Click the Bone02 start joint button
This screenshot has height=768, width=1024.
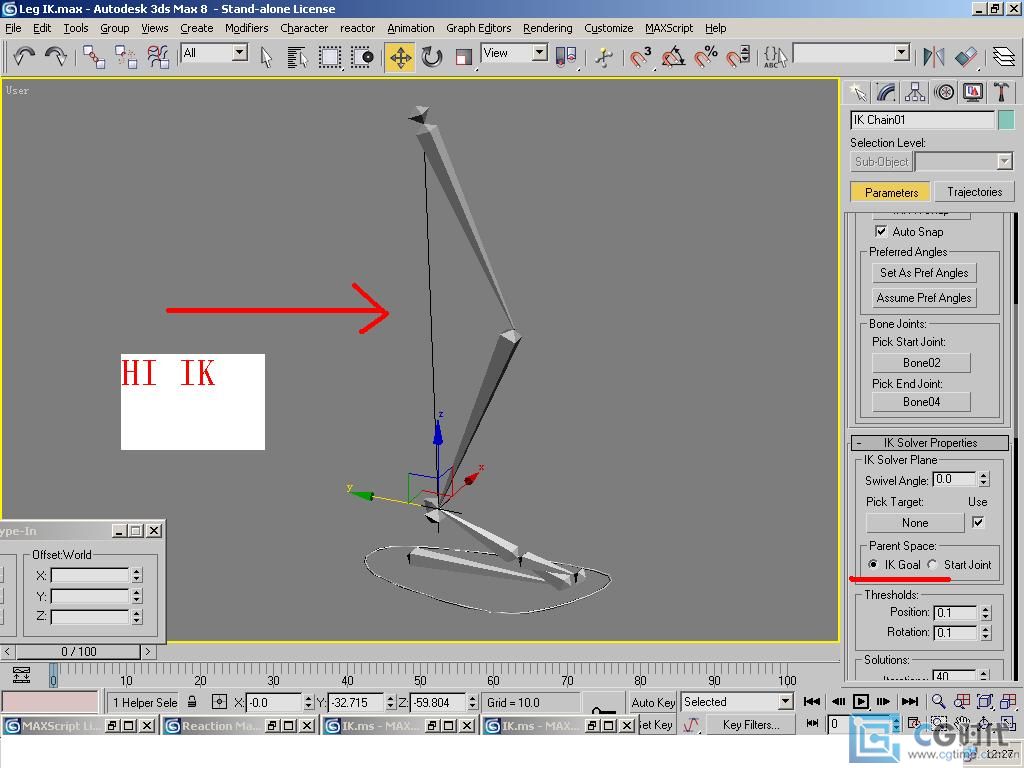(921, 362)
